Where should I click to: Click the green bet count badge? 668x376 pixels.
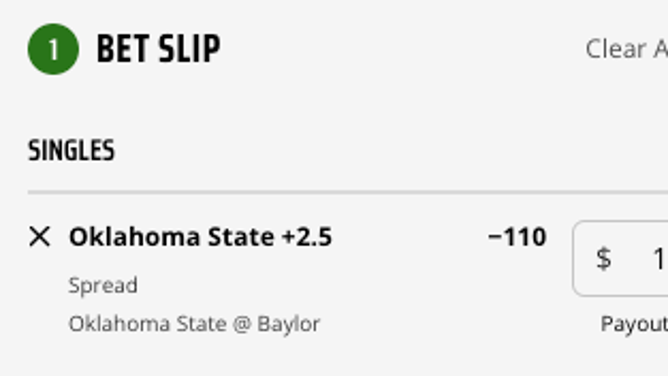[x=53, y=49]
